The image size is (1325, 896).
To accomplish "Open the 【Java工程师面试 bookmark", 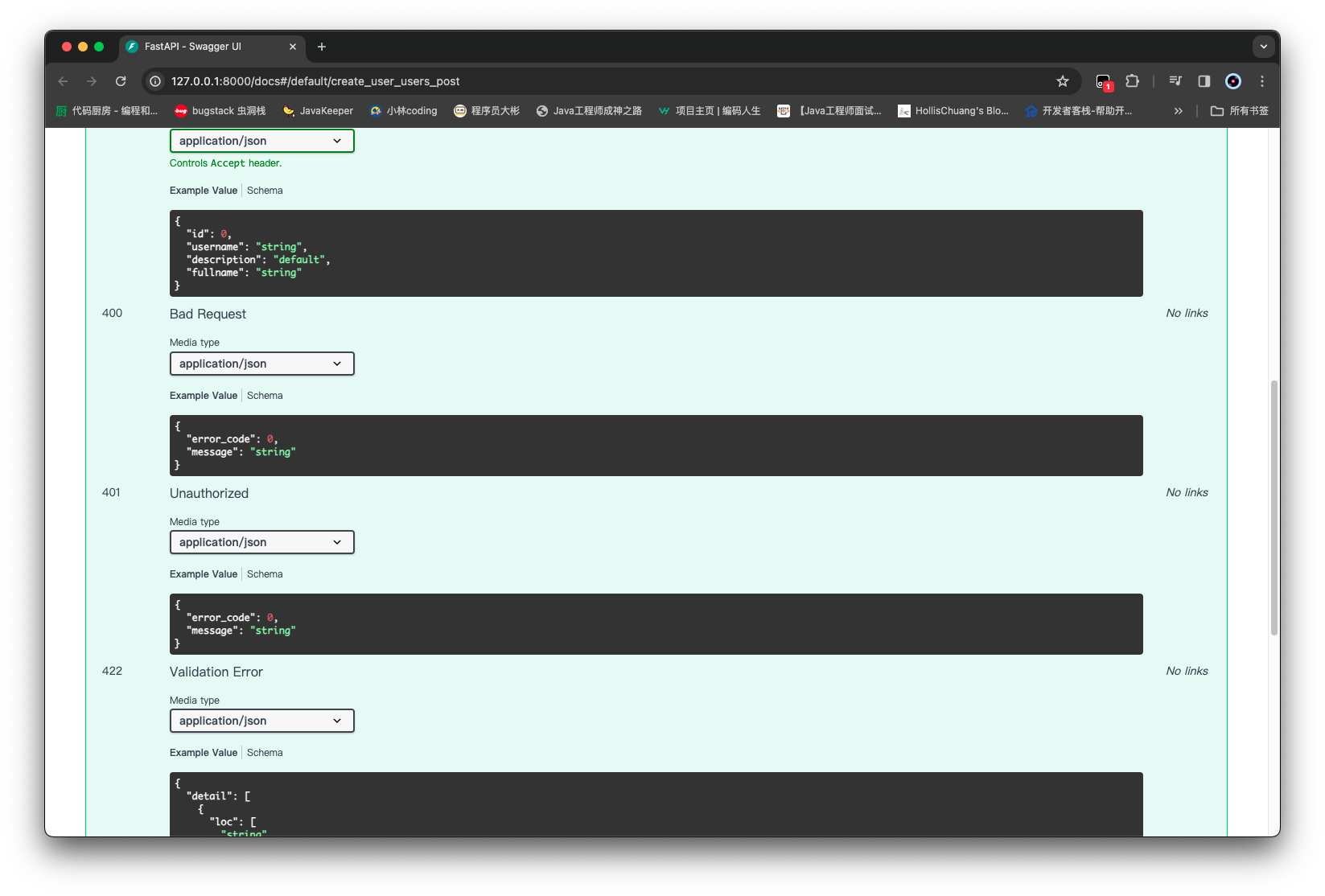I will pos(829,111).
